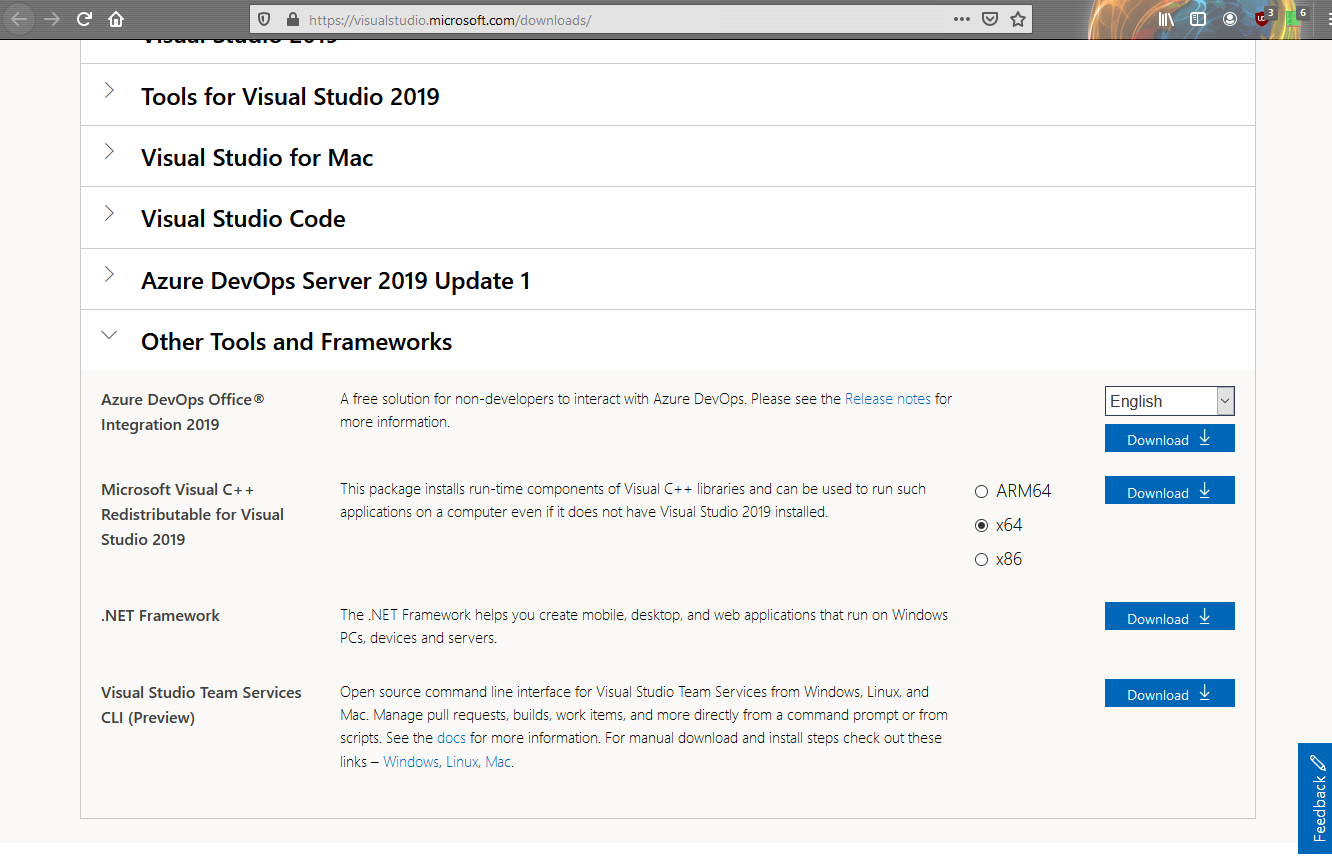The image size is (1332, 867).
Task: Open the Firefox Library
Action: (x=1166, y=19)
